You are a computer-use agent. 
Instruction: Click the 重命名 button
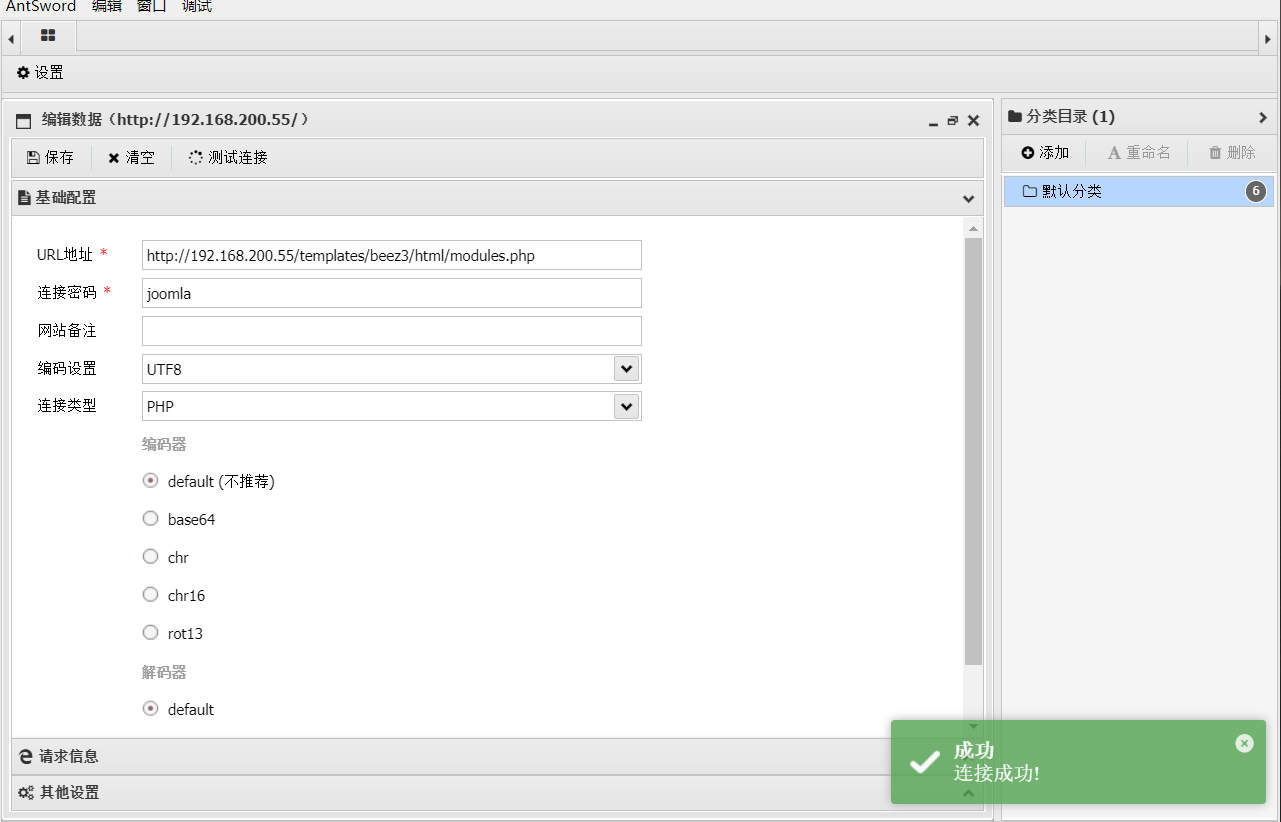pos(1139,153)
